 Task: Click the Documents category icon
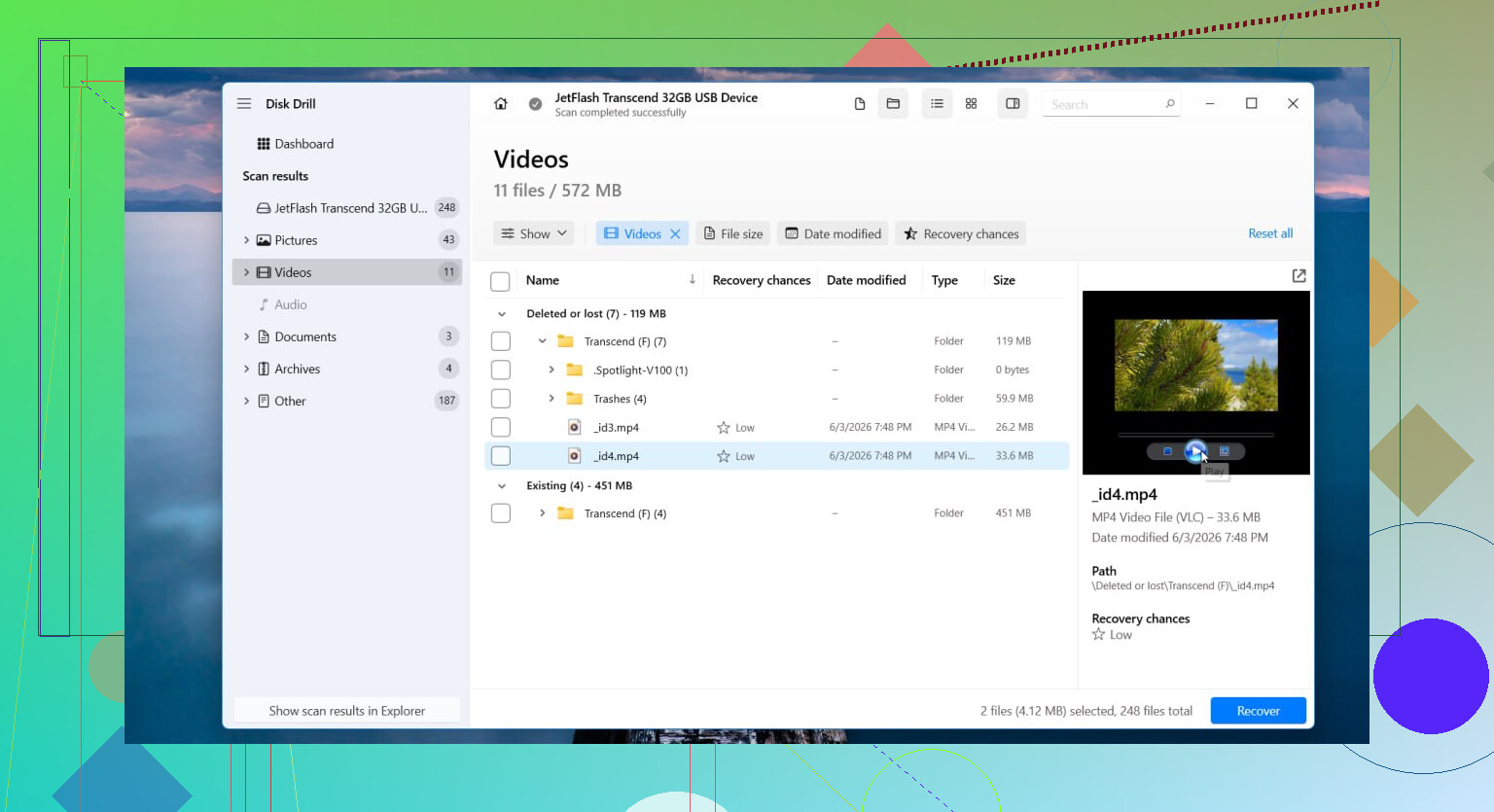pos(263,336)
